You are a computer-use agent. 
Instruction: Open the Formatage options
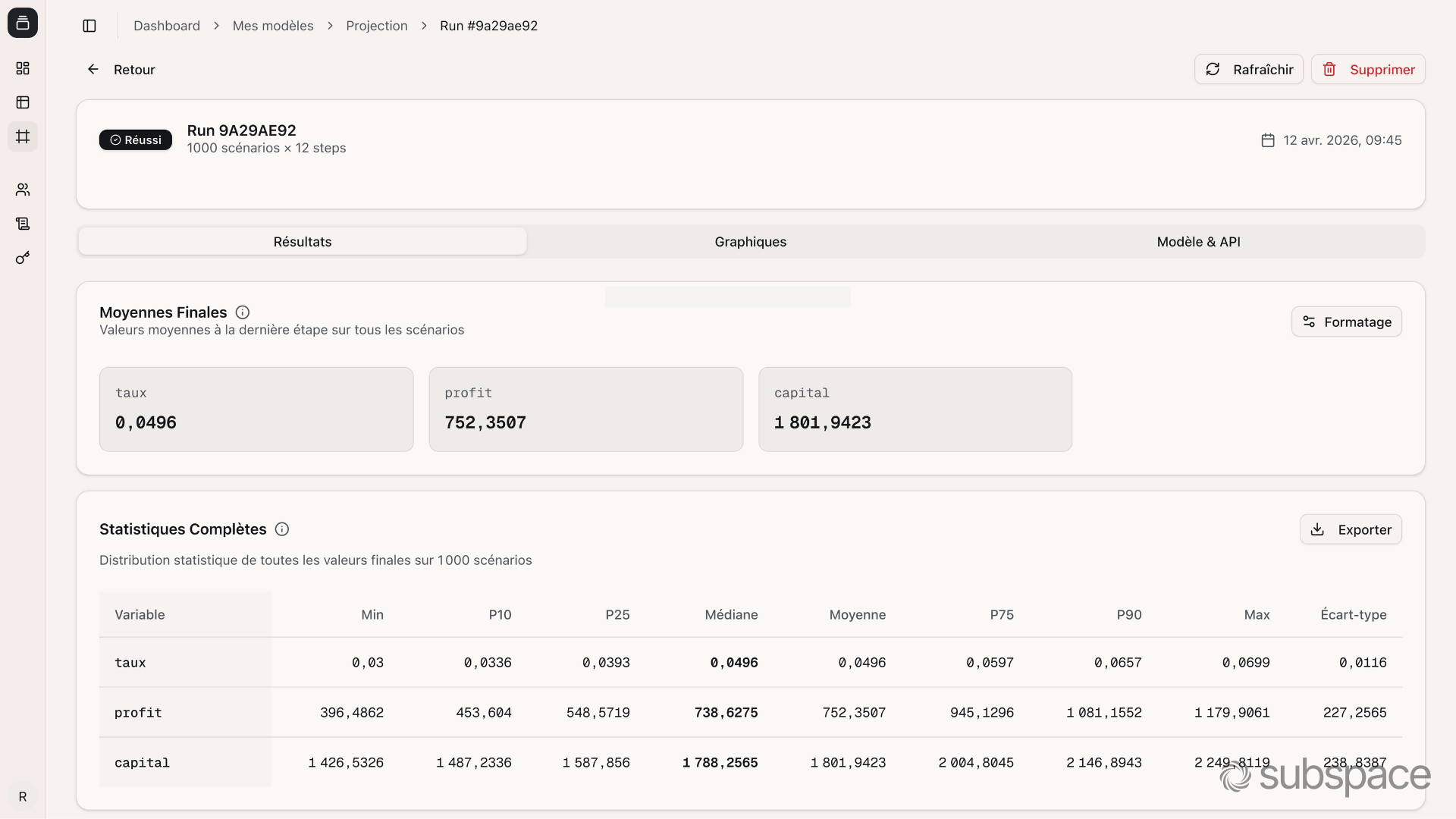click(1346, 322)
